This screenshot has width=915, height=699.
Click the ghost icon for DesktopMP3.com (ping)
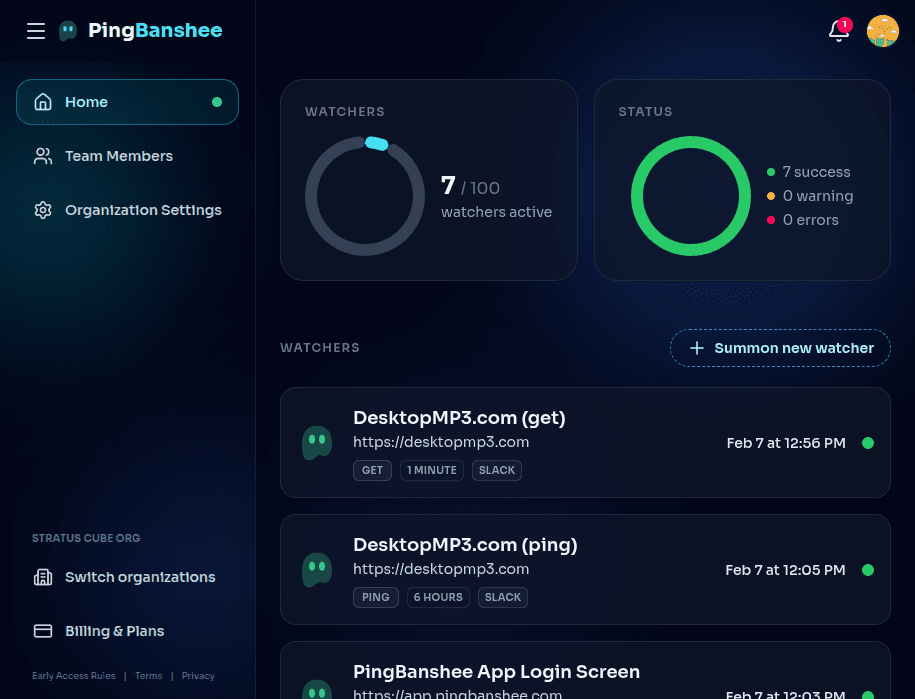click(x=317, y=569)
